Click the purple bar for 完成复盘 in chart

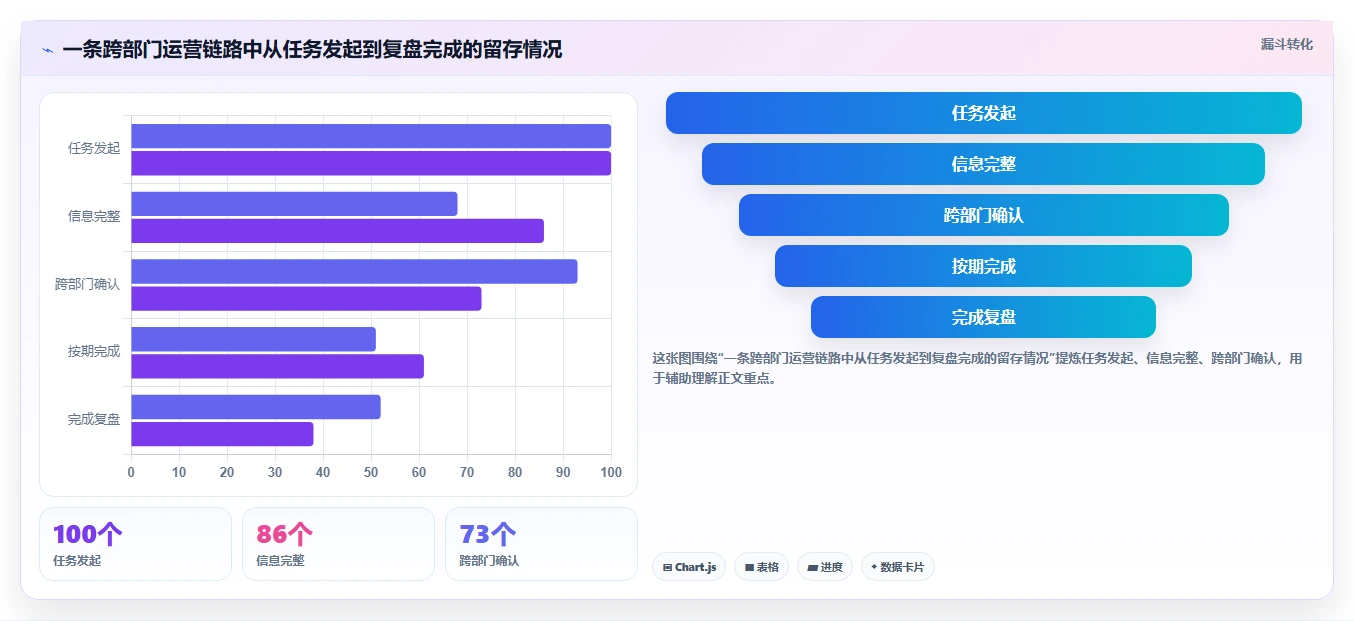click(222, 434)
